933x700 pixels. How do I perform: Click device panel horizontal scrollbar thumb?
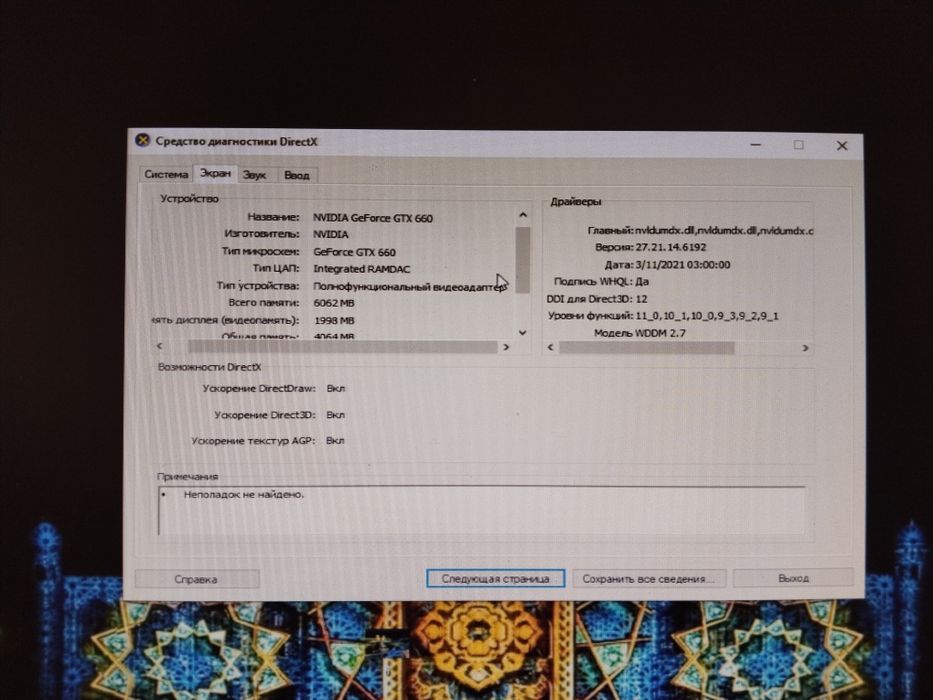click(342, 346)
